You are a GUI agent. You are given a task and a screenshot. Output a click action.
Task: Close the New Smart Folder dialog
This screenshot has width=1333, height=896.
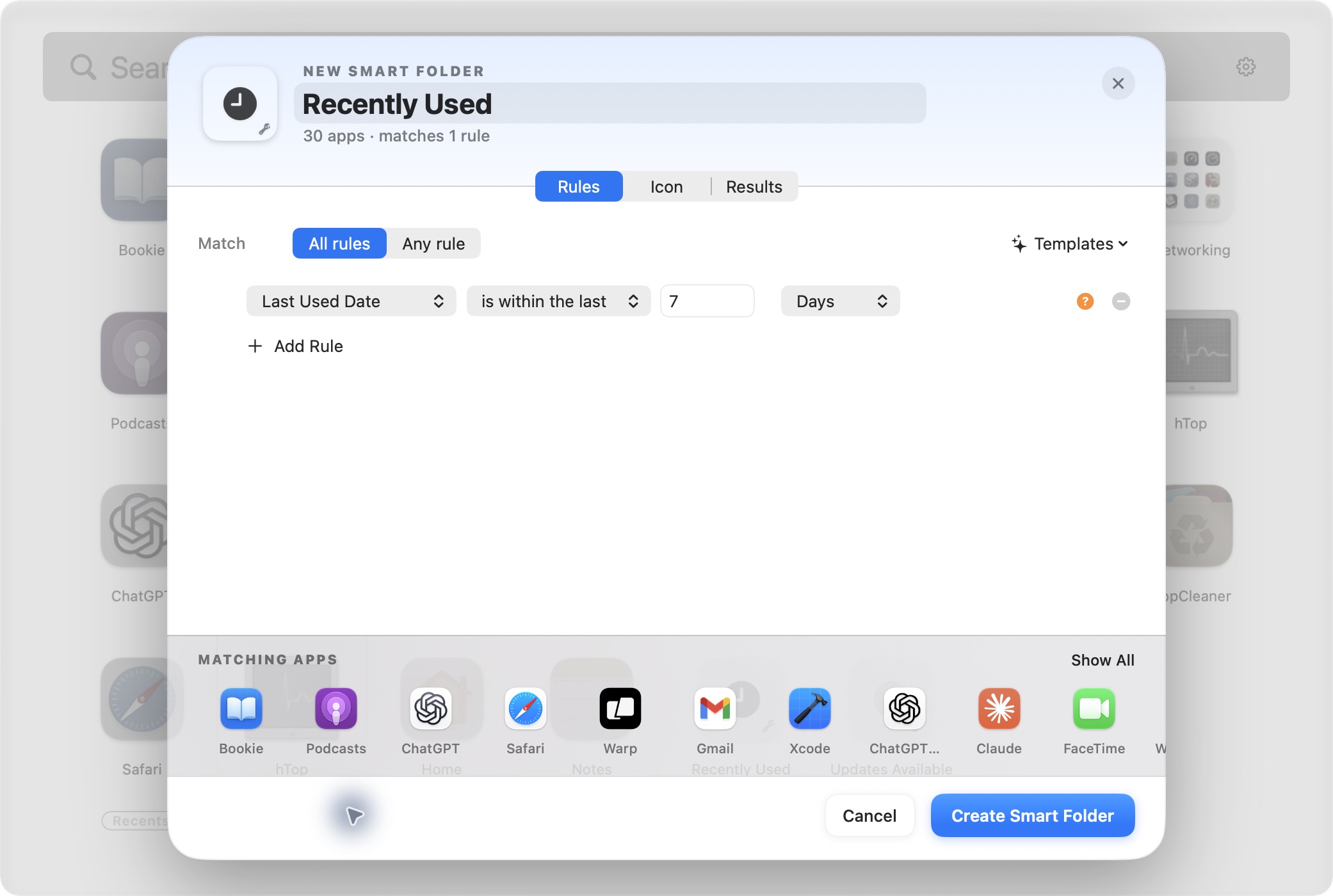1119,83
